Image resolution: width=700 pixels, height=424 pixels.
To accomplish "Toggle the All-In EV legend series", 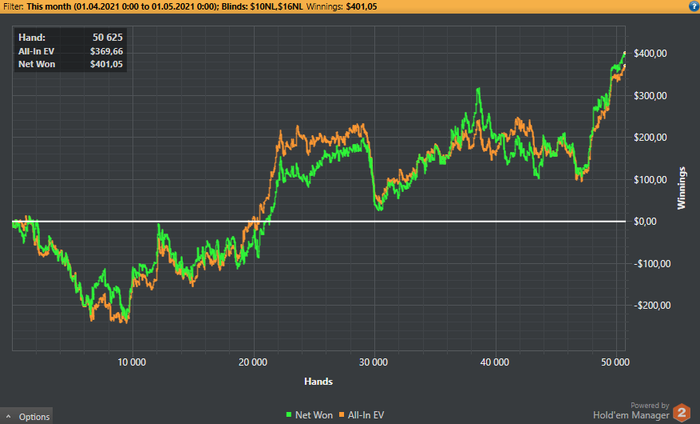I will click(x=362, y=415).
